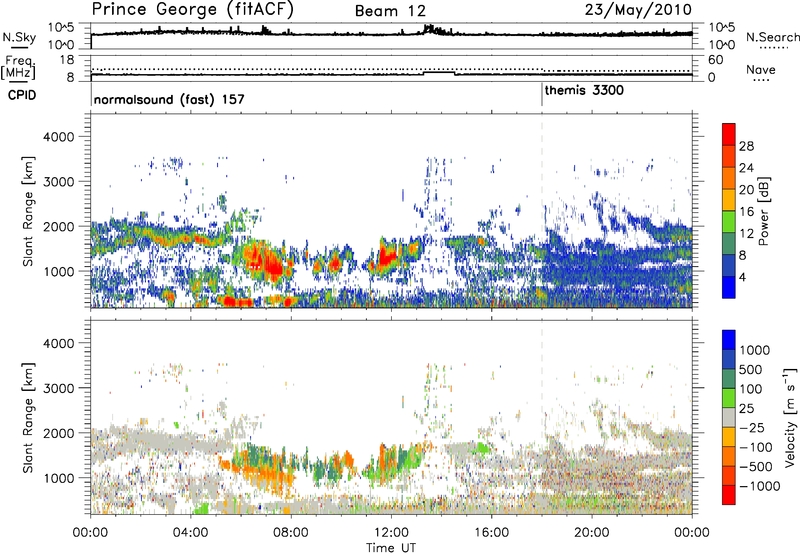The height and width of the screenshot is (554, 800).
Task: Click the '3000' tick on the velocity panel axis
Action: pyautogui.click(x=58, y=388)
